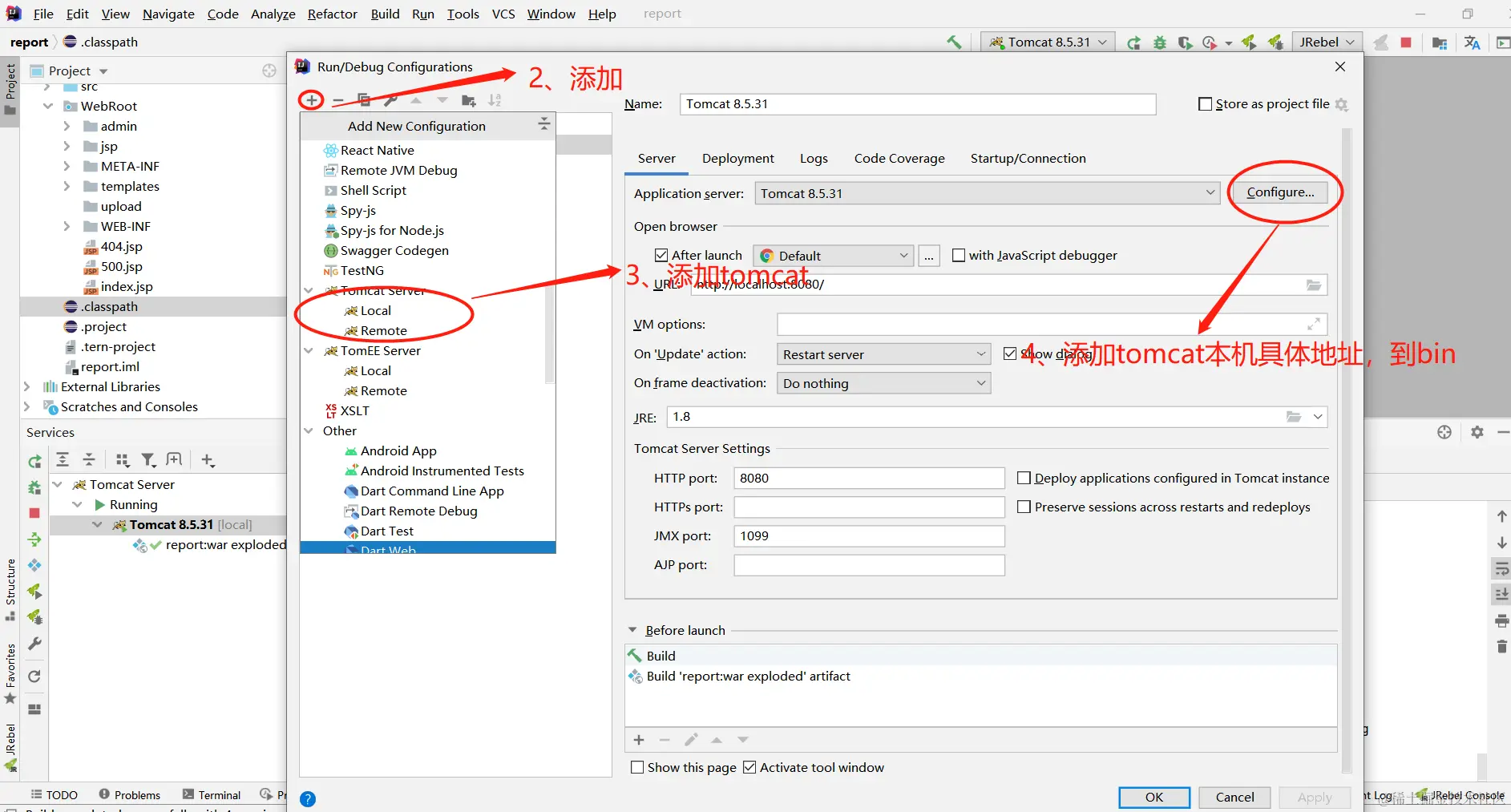
Task: Open the Navigate menu
Action: (x=168, y=14)
